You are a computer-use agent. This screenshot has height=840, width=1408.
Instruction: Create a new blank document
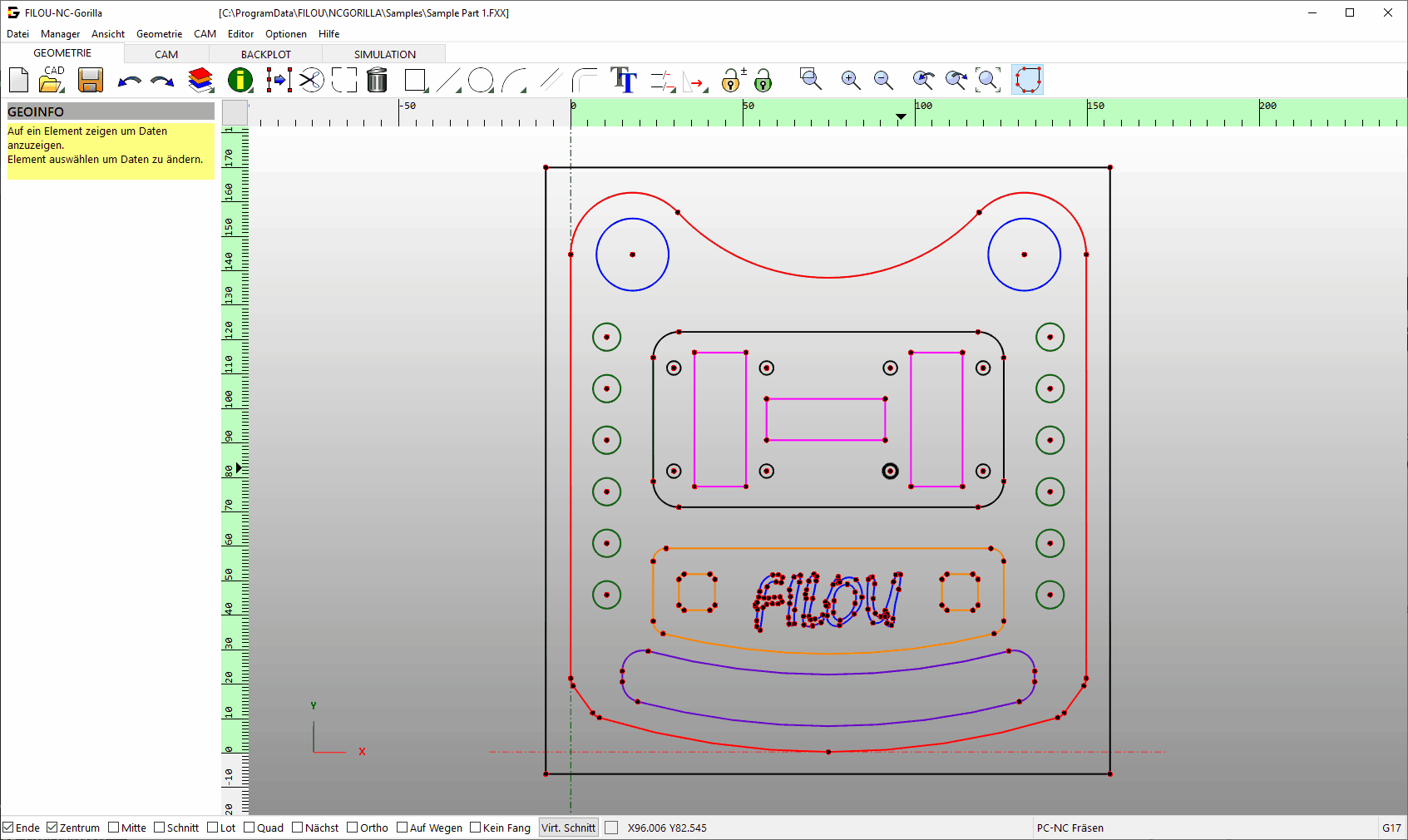[x=18, y=81]
